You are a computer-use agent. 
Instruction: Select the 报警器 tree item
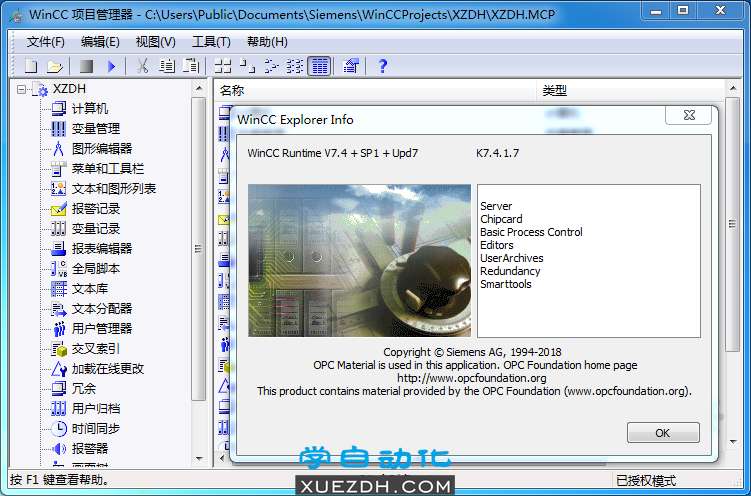(90, 449)
